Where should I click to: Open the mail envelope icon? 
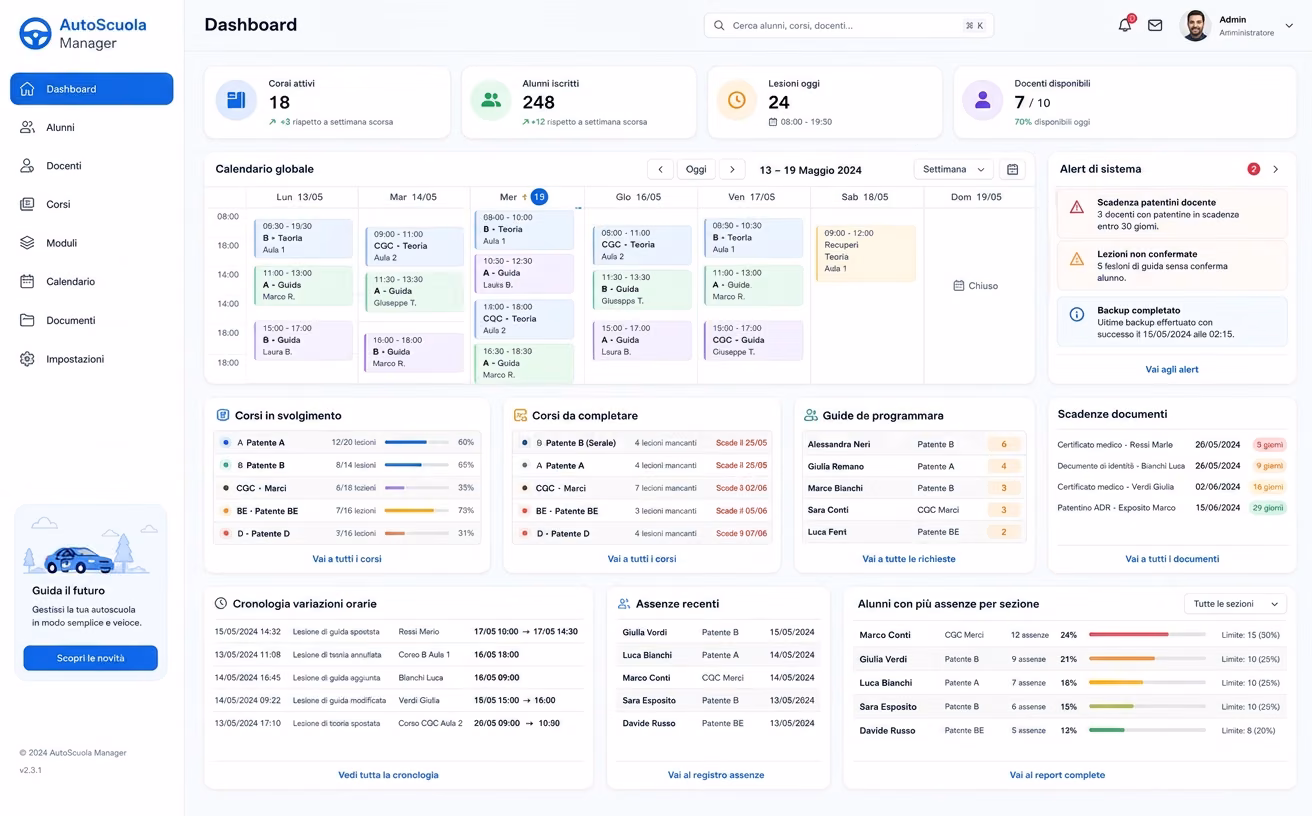(x=1155, y=25)
